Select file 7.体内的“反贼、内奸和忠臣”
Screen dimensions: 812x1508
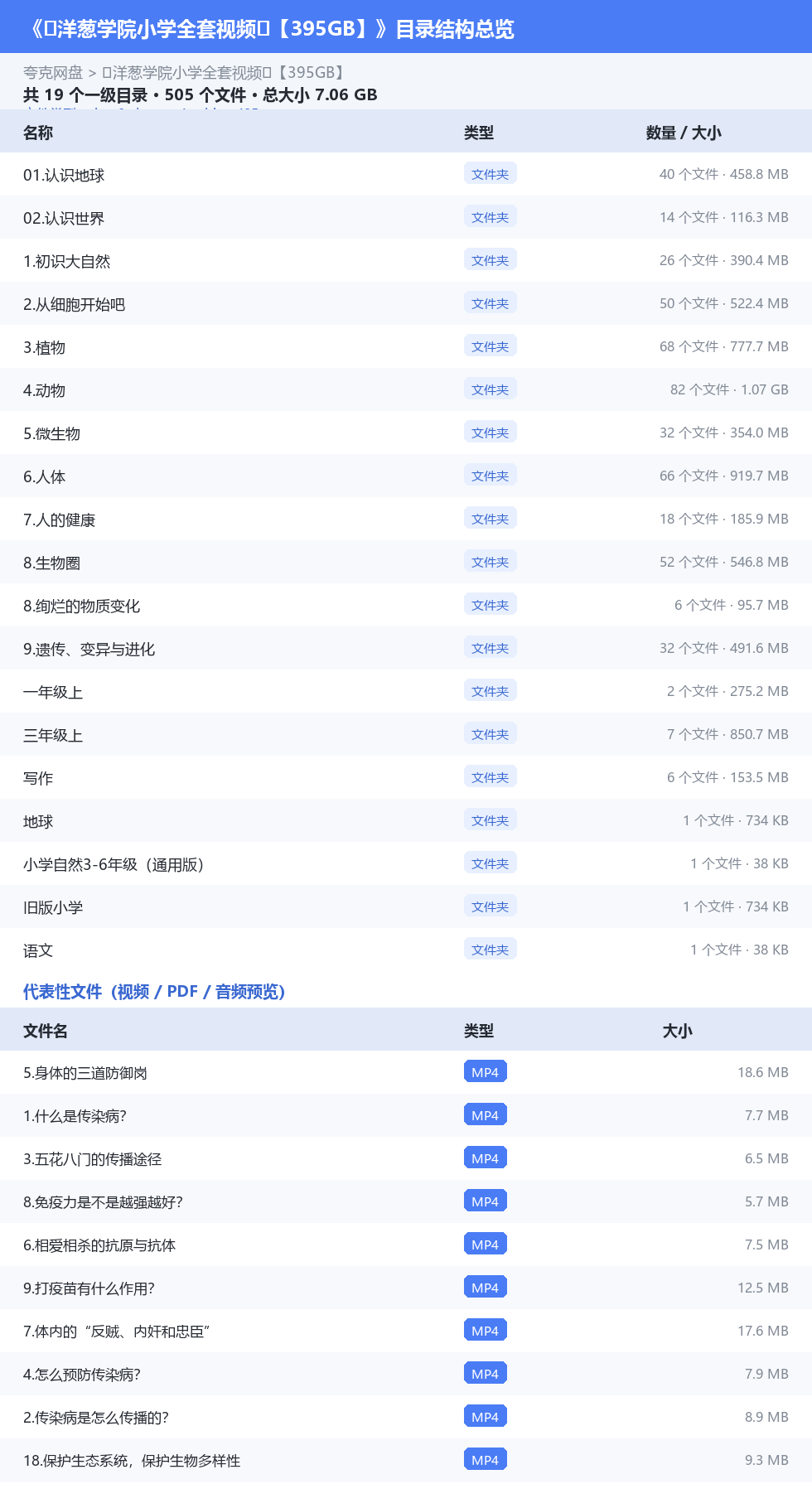pos(116,1332)
